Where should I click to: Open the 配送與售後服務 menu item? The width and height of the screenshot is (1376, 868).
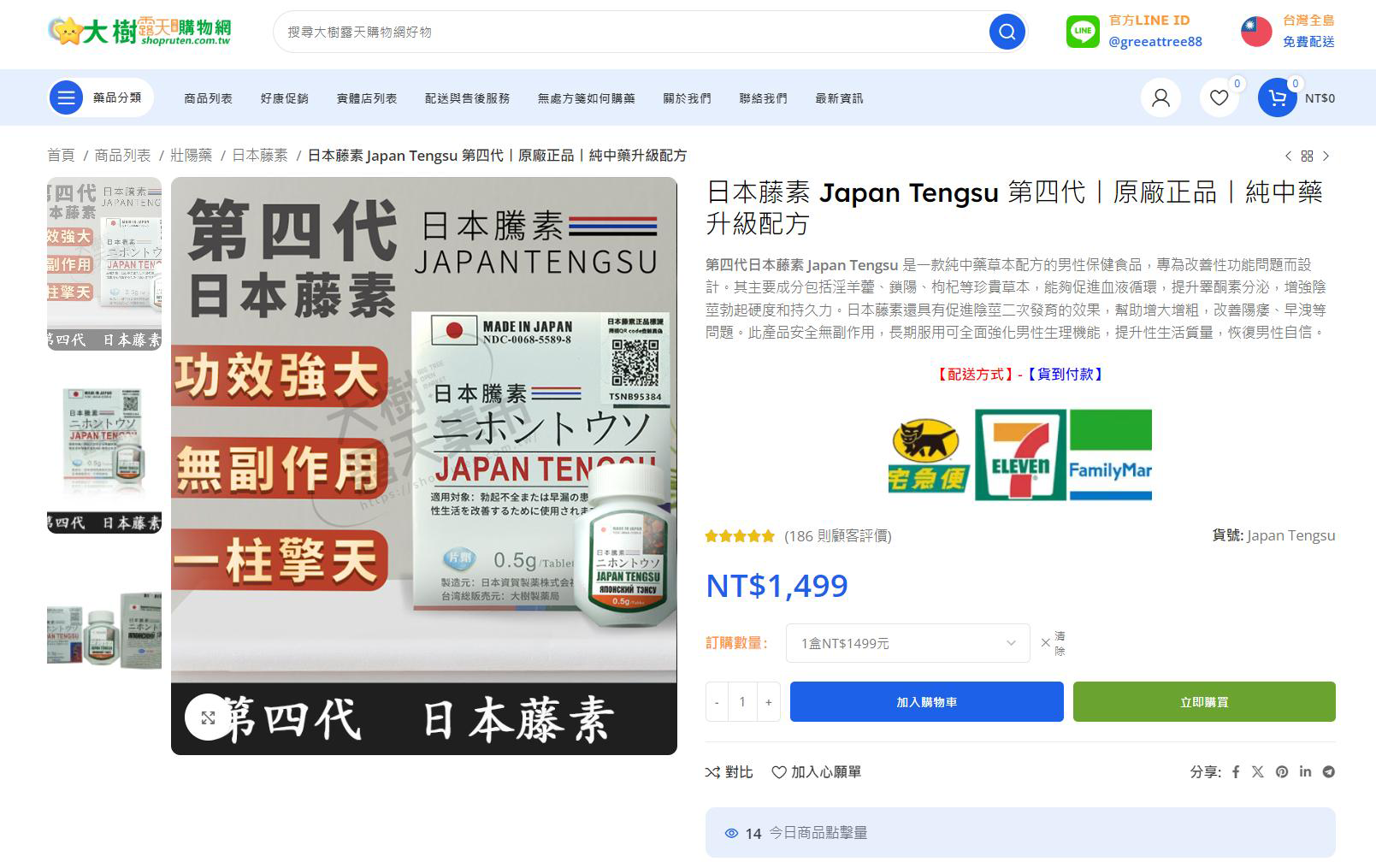tap(468, 98)
